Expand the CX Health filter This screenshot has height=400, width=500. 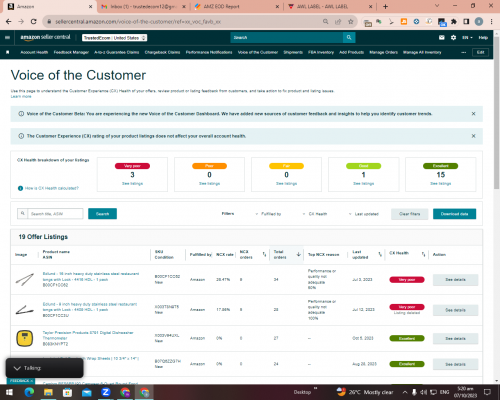pos(315,214)
